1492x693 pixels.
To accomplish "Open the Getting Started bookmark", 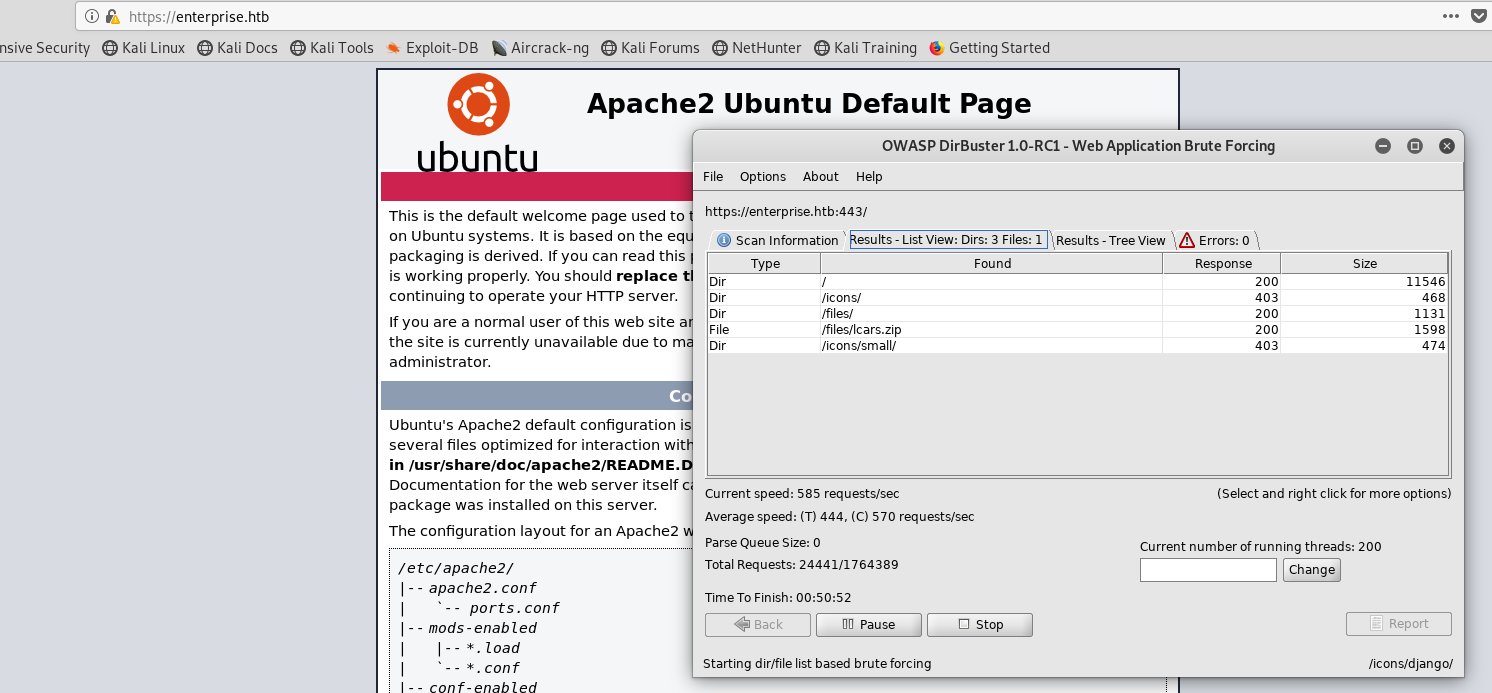I will [989, 48].
